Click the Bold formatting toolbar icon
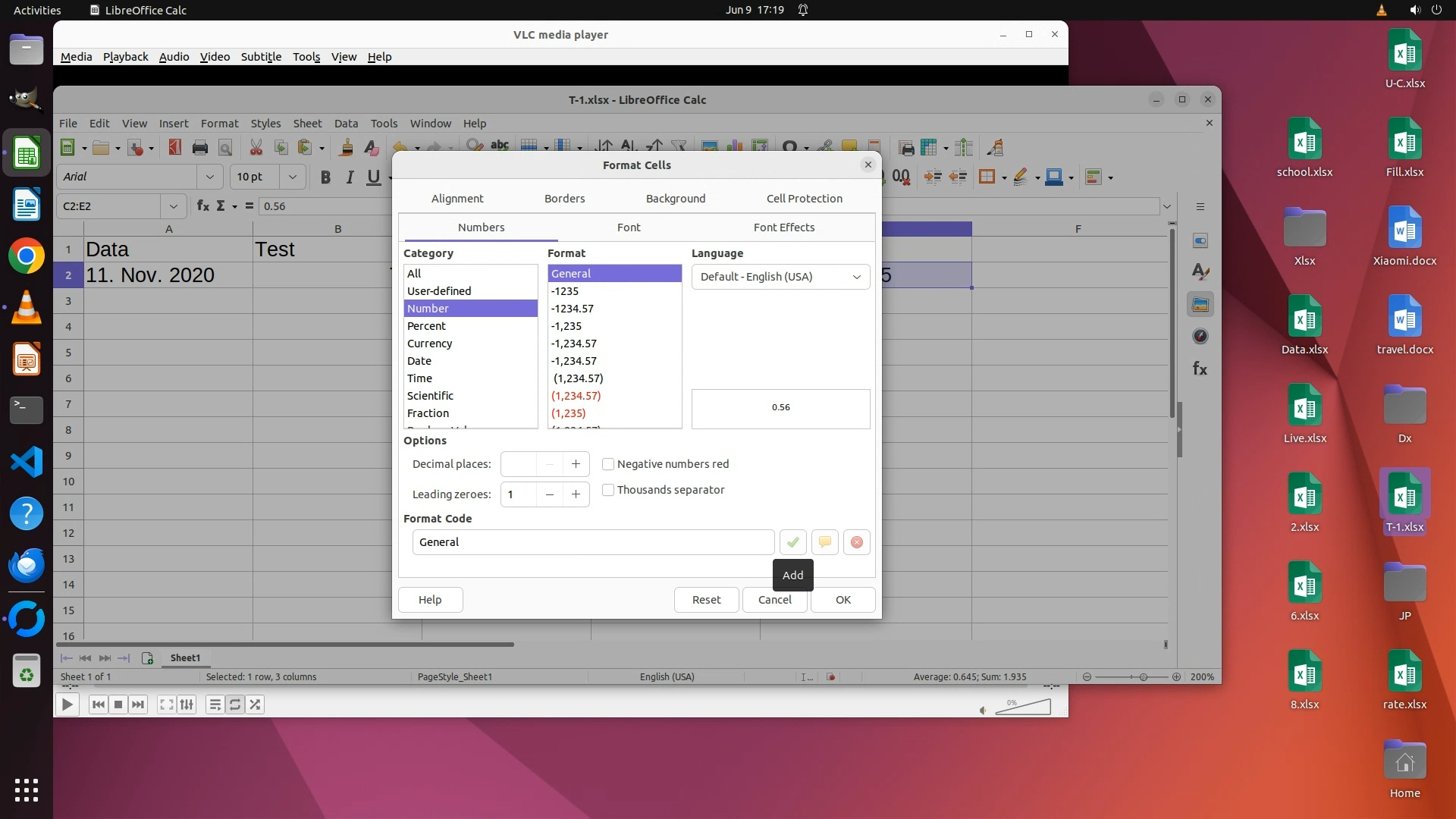 tap(325, 177)
